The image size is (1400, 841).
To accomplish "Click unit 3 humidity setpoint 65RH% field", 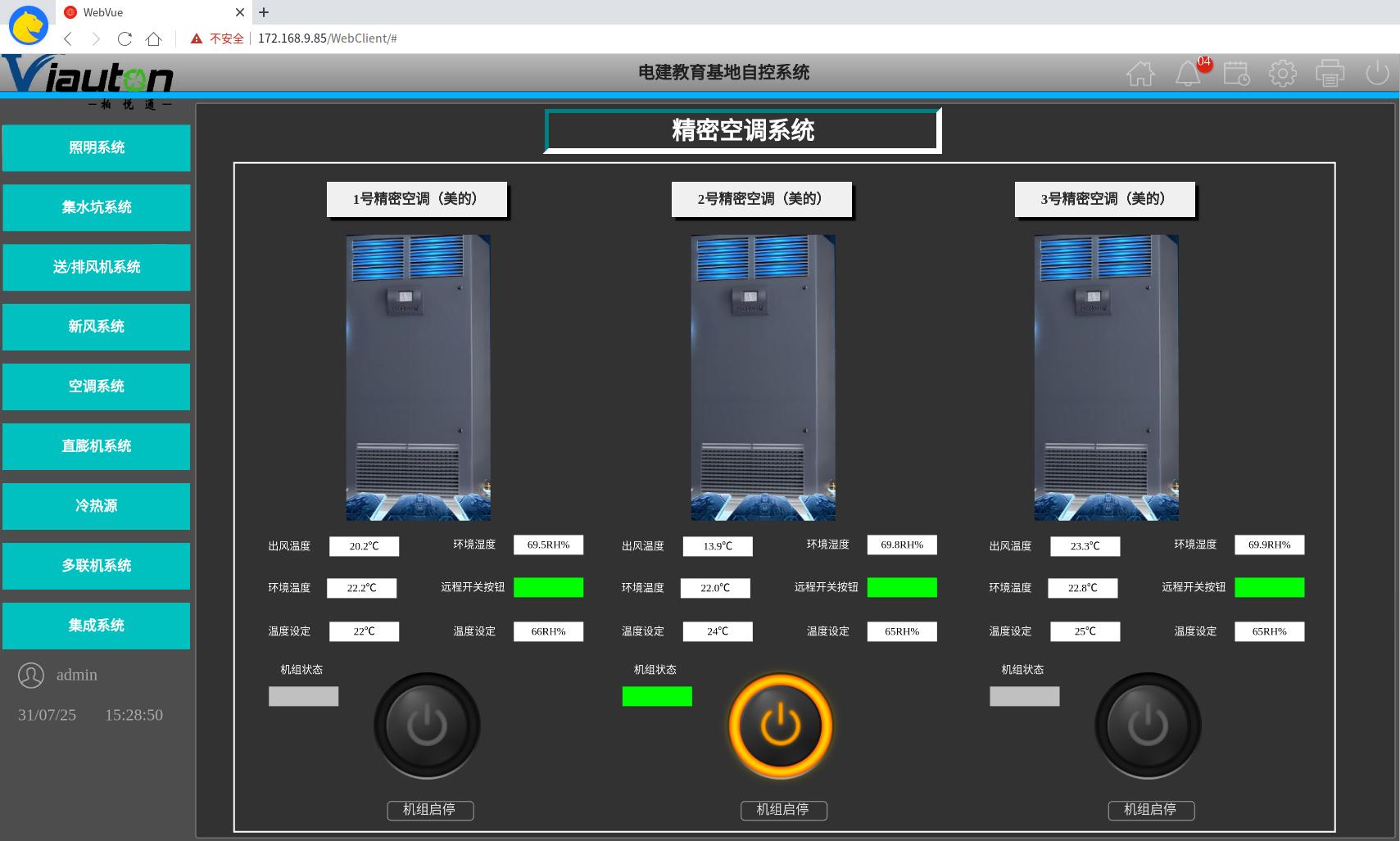I will (x=1270, y=631).
